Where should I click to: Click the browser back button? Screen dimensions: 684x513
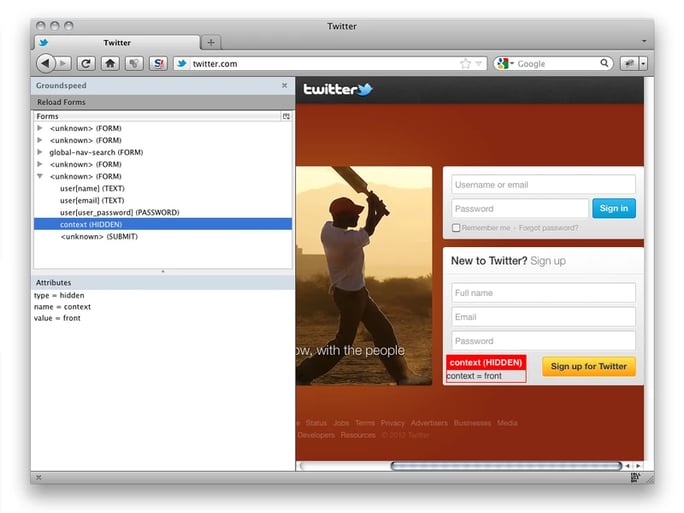(x=45, y=63)
